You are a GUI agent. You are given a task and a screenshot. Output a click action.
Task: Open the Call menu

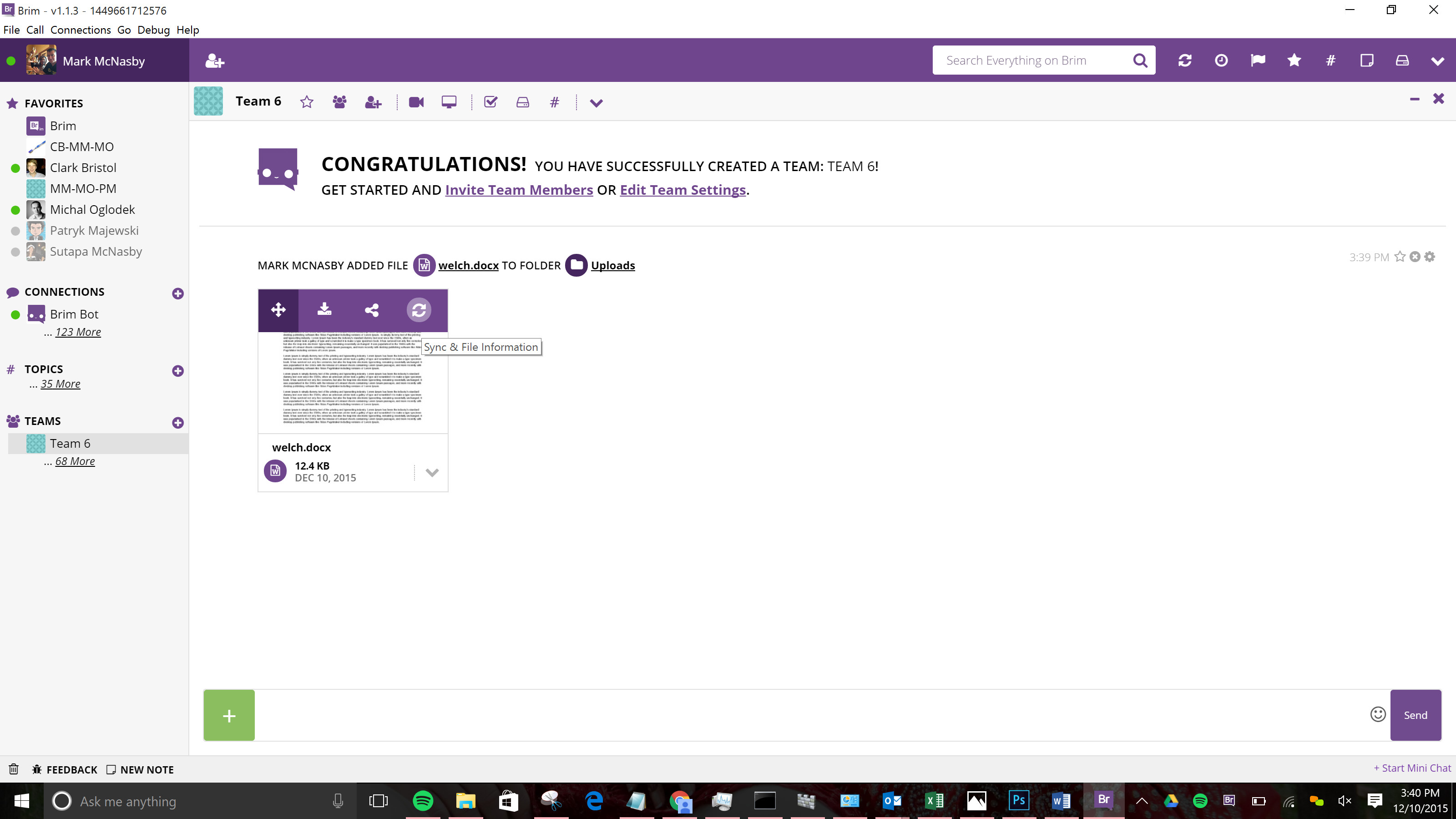pos(35,30)
